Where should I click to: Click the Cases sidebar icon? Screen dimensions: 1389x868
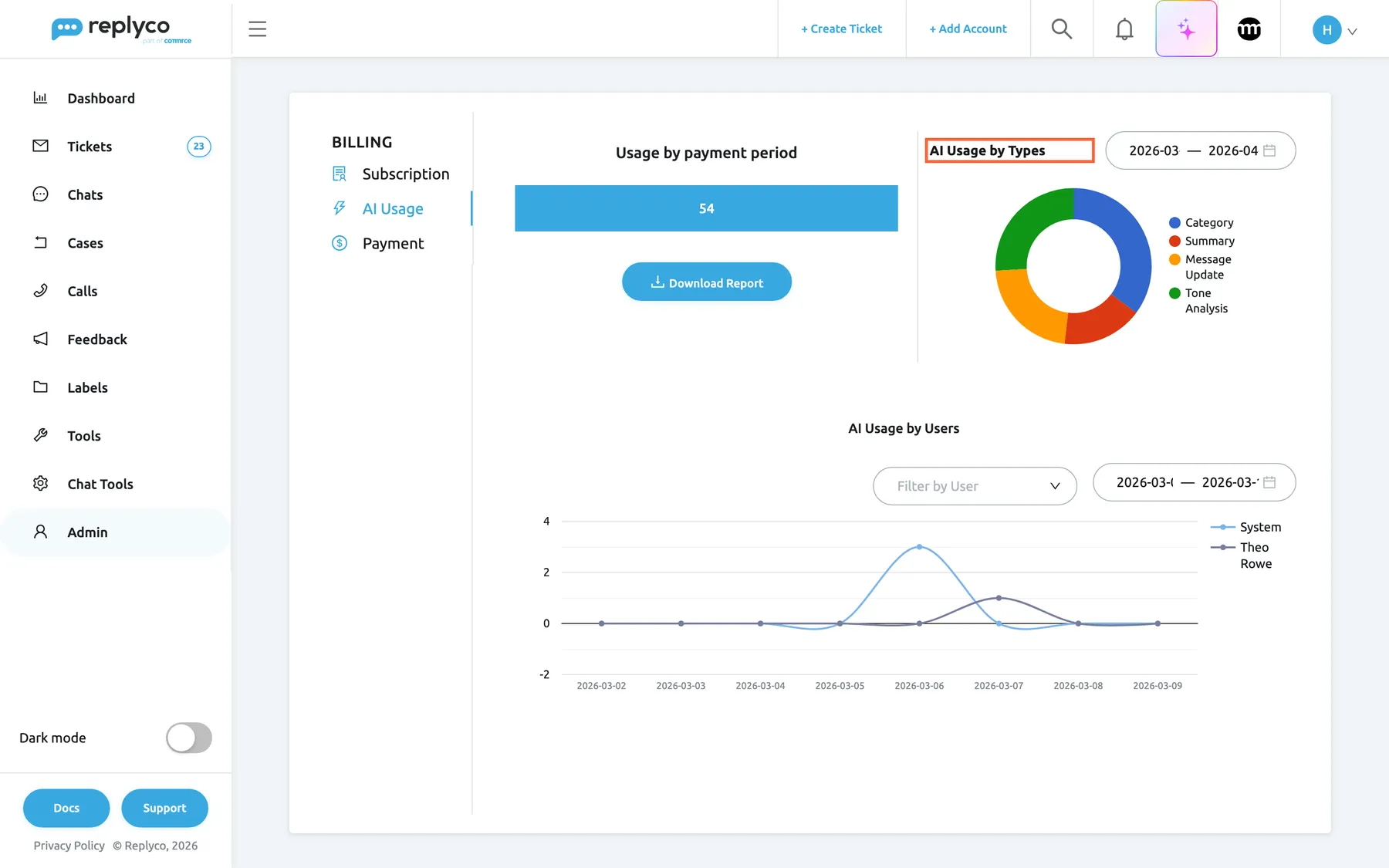point(40,242)
